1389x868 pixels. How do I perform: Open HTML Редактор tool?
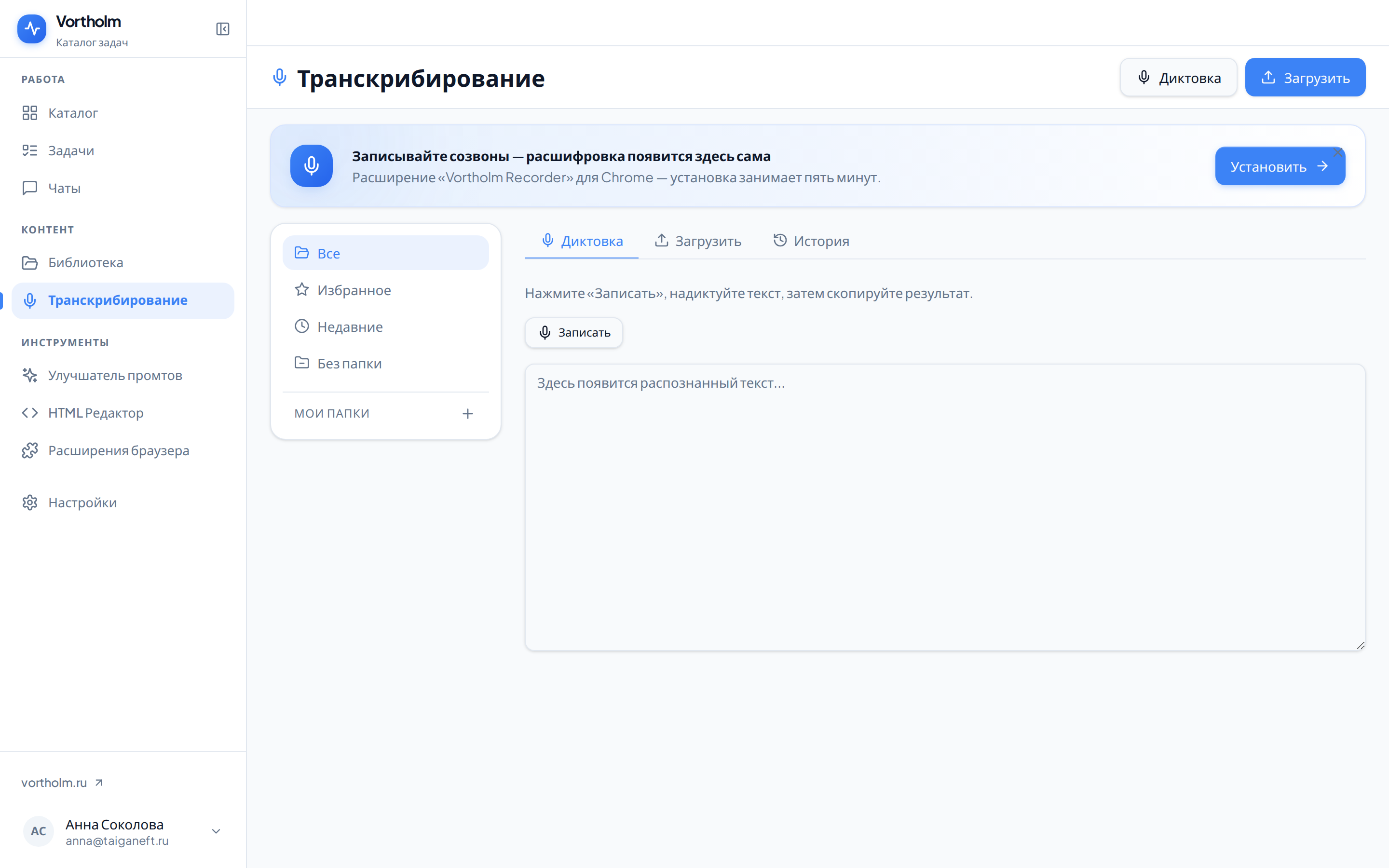[x=123, y=413]
